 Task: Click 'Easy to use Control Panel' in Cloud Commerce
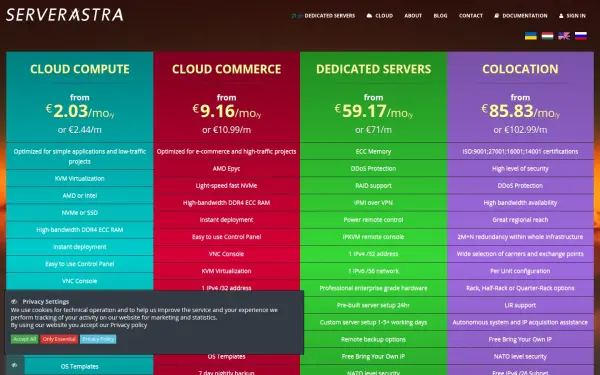coord(227,237)
